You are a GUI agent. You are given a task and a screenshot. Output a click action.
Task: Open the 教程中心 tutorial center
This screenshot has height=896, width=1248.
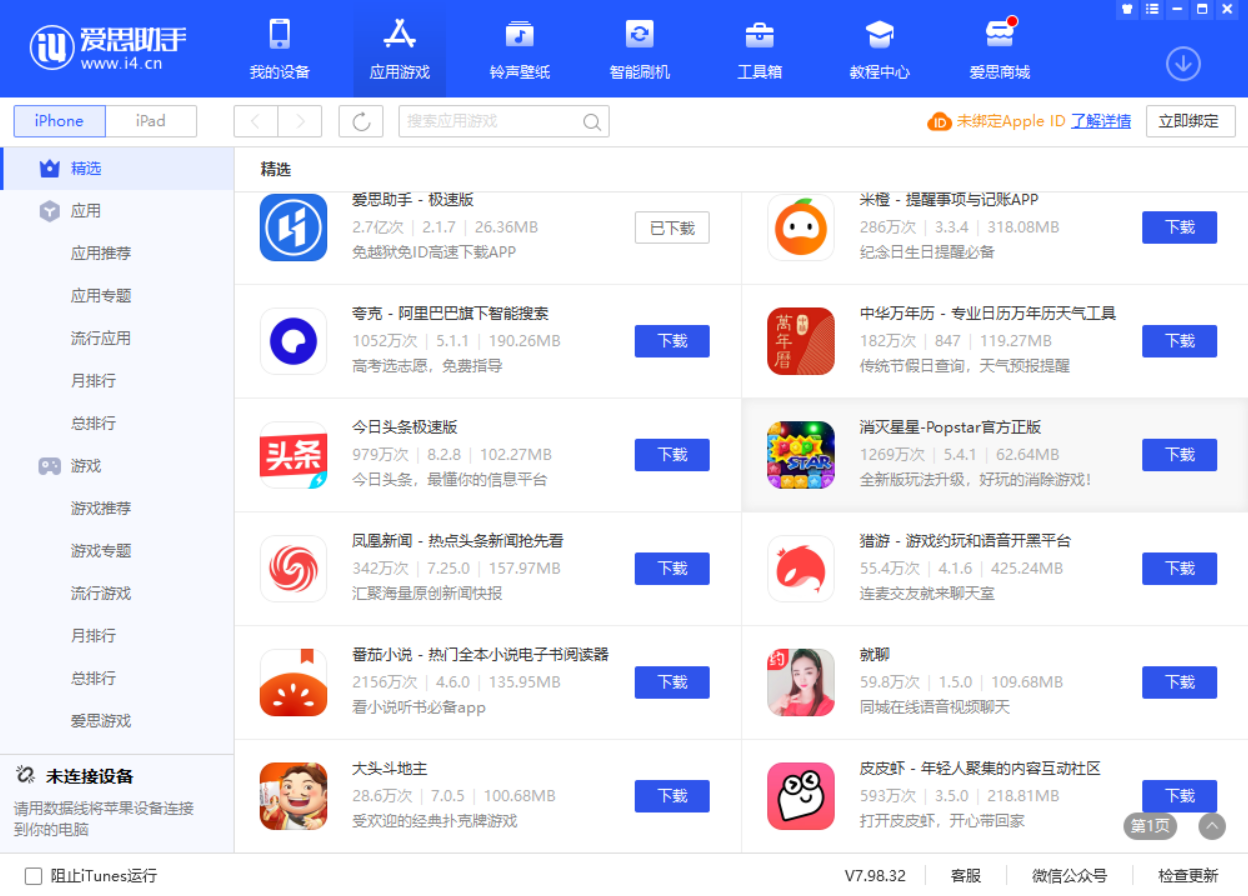879,48
